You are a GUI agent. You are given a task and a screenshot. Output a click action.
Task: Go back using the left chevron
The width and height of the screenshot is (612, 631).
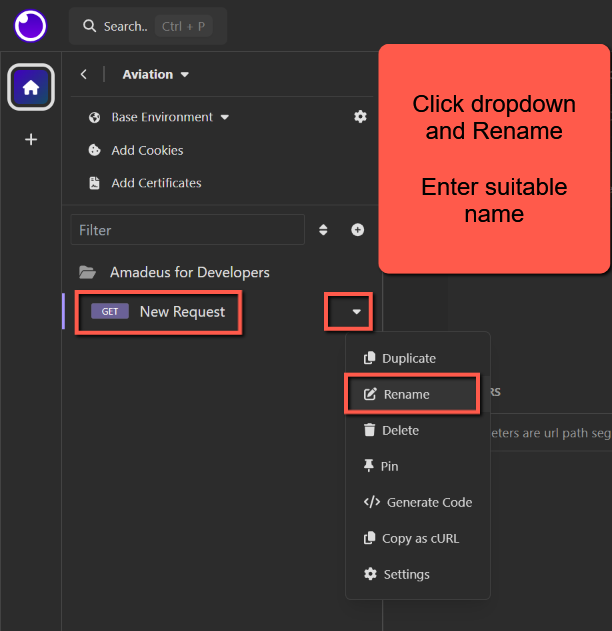click(83, 74)
